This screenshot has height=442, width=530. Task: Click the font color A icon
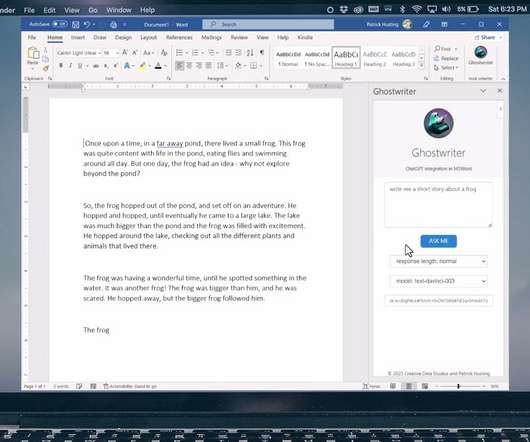[158, 66]
